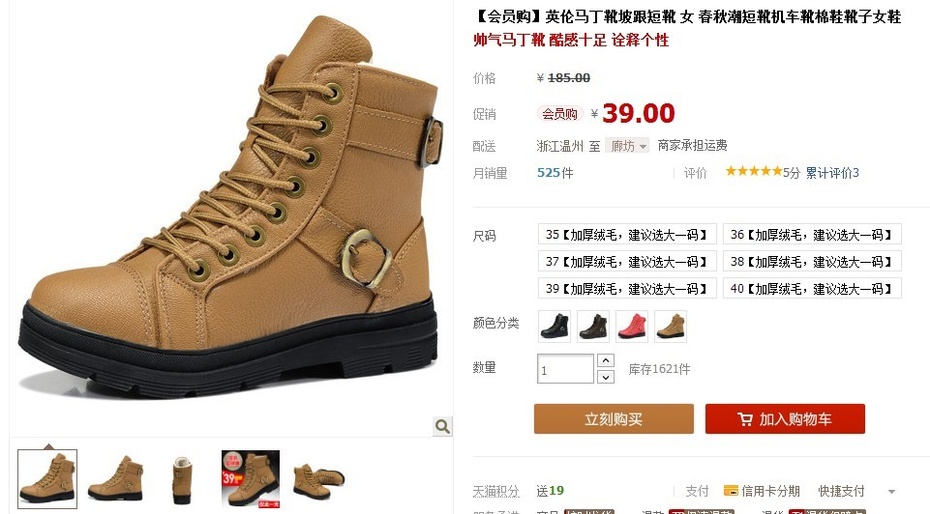Click the quantity input field
Screen dimensions: 930x514
click(x=565, y=369)
